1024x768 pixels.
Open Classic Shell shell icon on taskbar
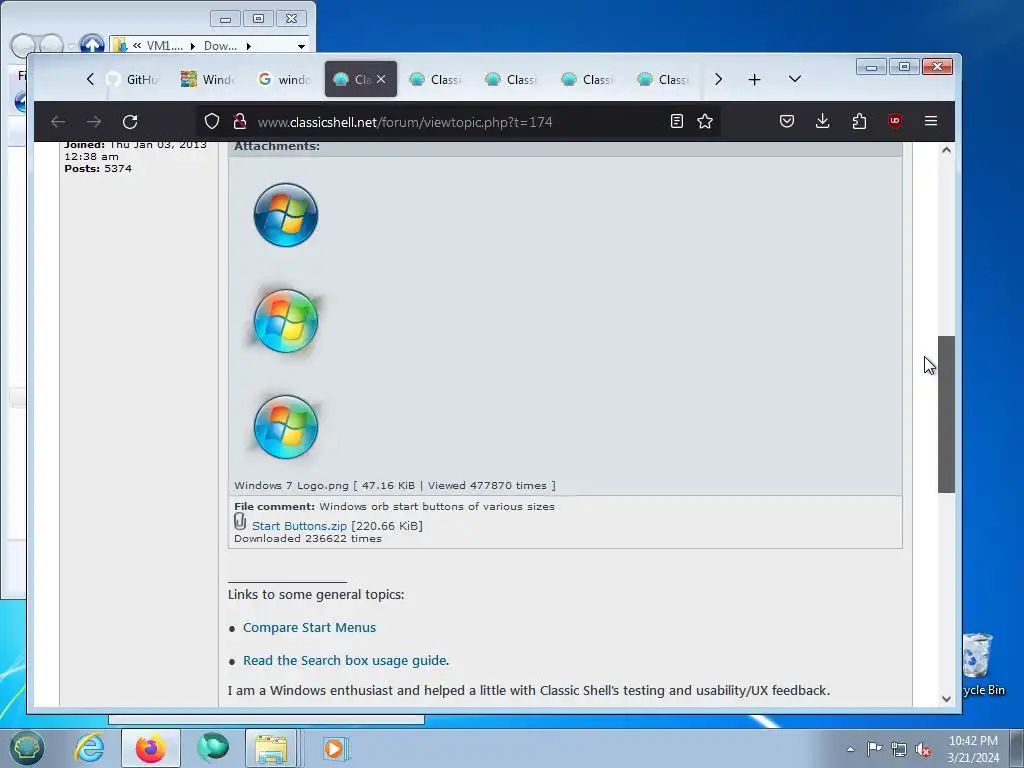pyautogui.click(x=213, y=748)
